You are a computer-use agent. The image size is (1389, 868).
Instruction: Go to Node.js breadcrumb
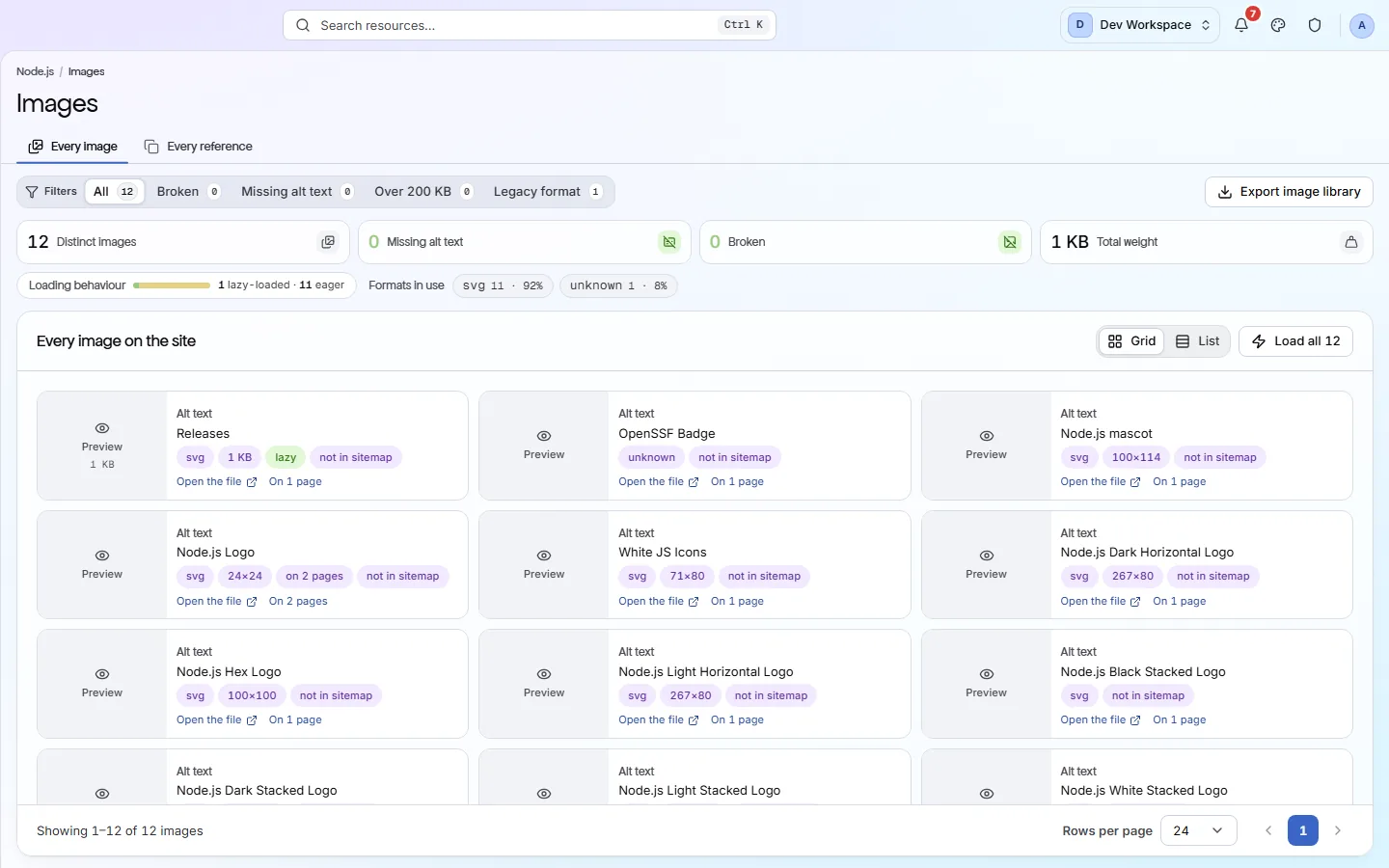(36, 71)
